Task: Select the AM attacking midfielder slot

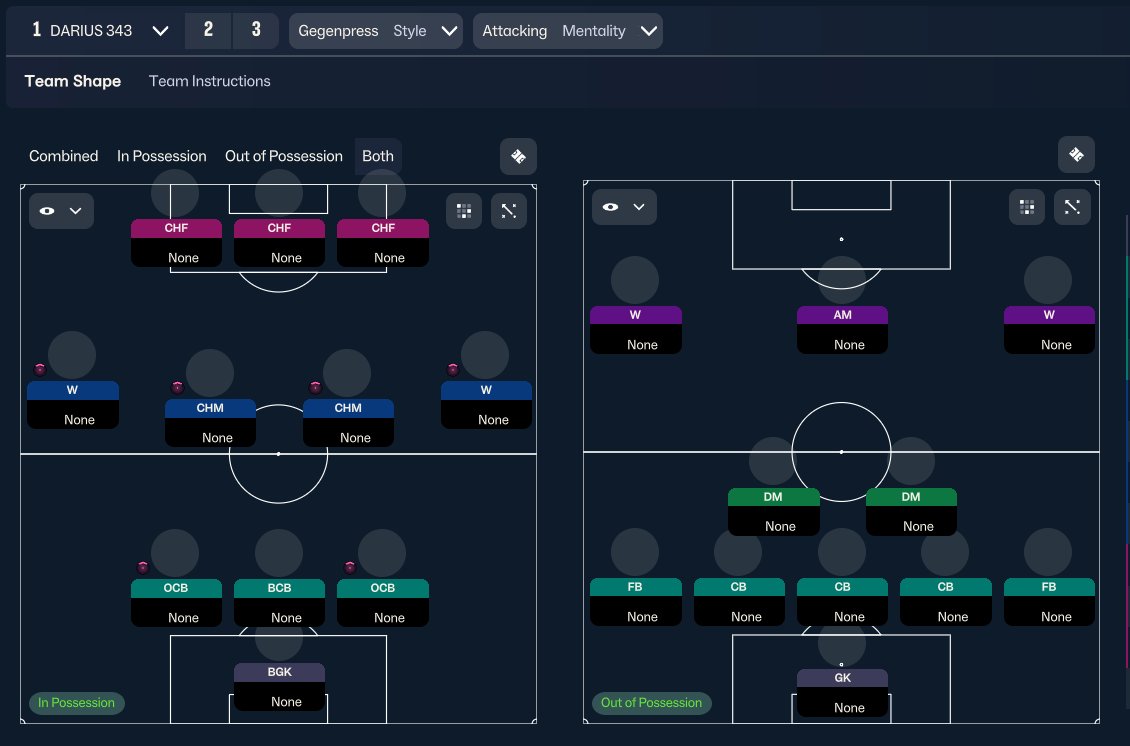Action: 842,330
